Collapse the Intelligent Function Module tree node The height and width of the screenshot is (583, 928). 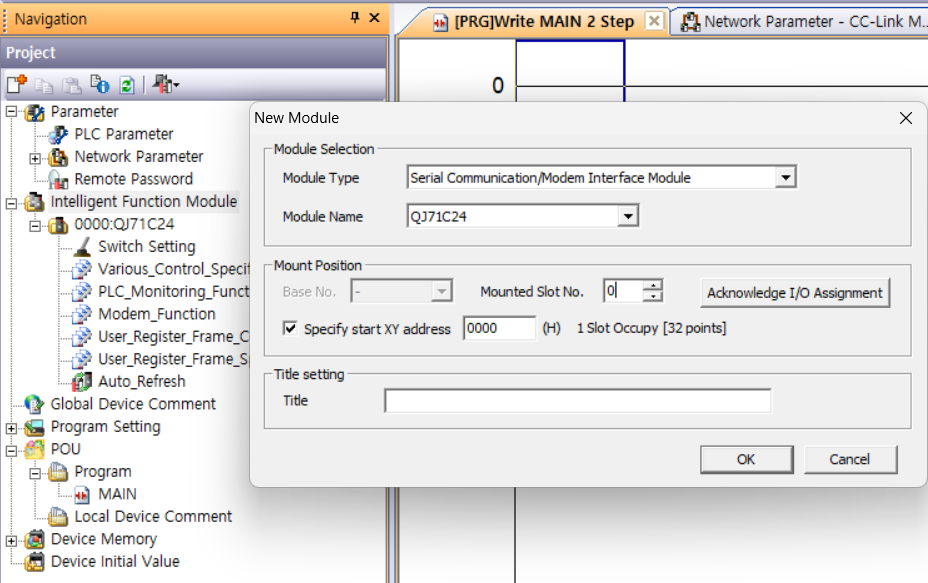(11, 202)
